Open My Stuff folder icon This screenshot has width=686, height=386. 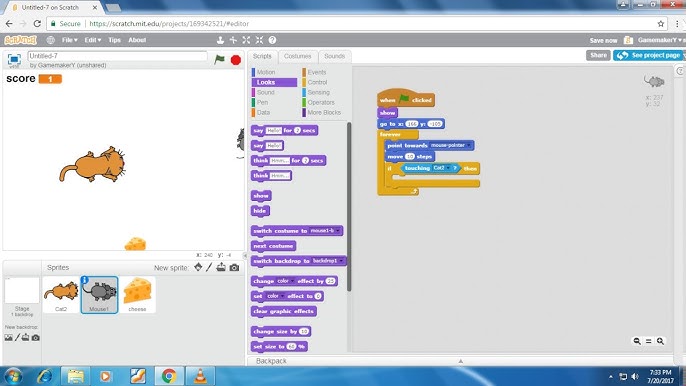pyautogui.click(x=628, y=40)
